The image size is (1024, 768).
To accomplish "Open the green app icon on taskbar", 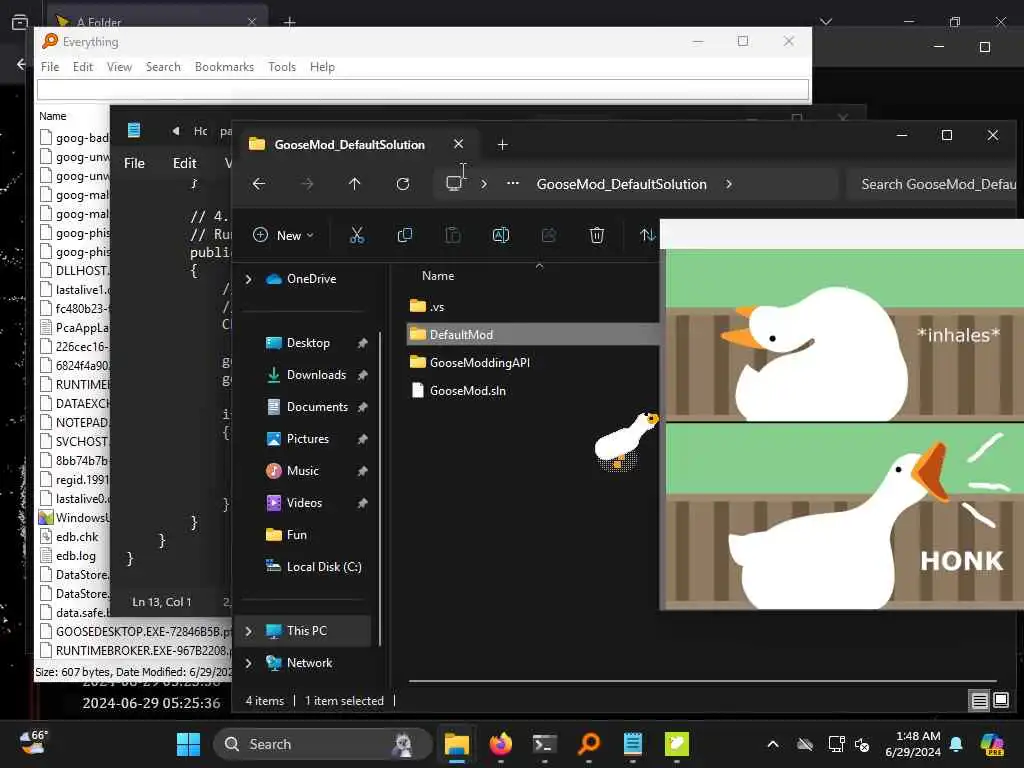I will coord(677,744).
